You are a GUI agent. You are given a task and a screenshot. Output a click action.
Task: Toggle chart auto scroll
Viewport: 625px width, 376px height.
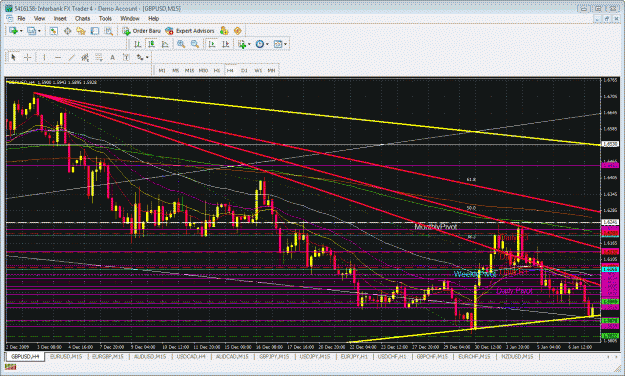coord(212,44)
